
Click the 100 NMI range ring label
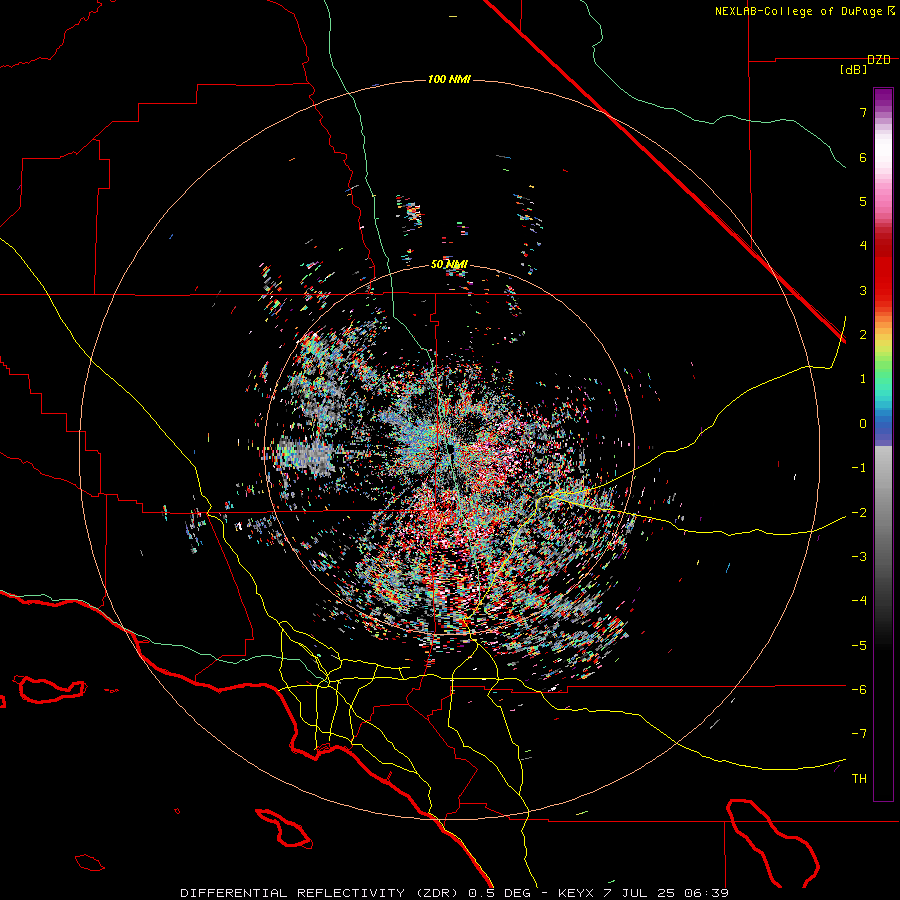(x=449, y=79)
